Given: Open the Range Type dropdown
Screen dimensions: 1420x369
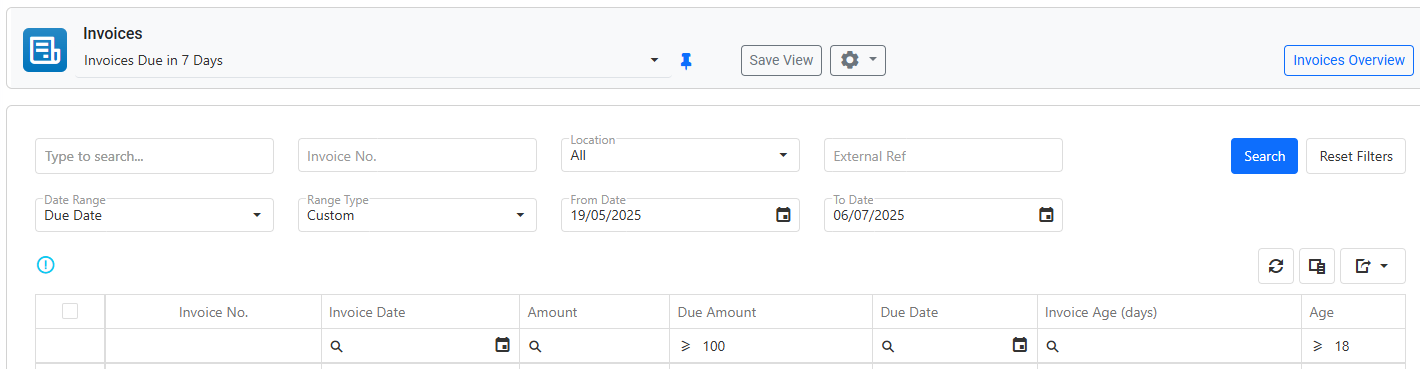Looking at the screenshot, I should [x=417, y=215].
